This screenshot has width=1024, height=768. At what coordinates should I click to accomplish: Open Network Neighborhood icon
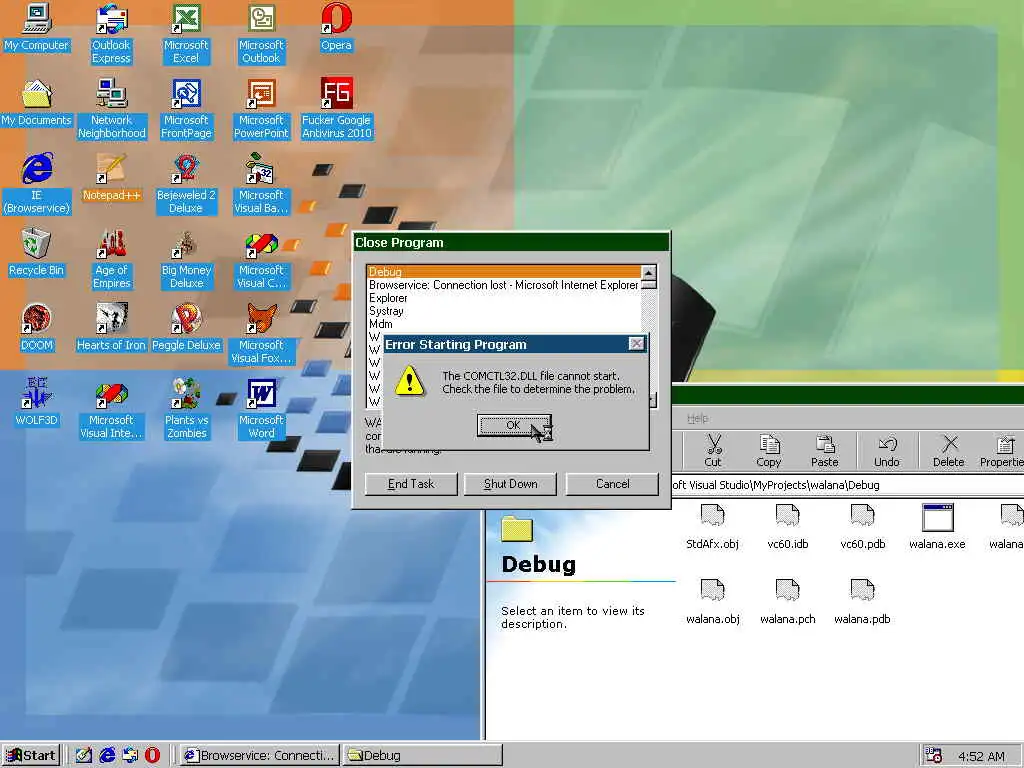click(112, 109)
